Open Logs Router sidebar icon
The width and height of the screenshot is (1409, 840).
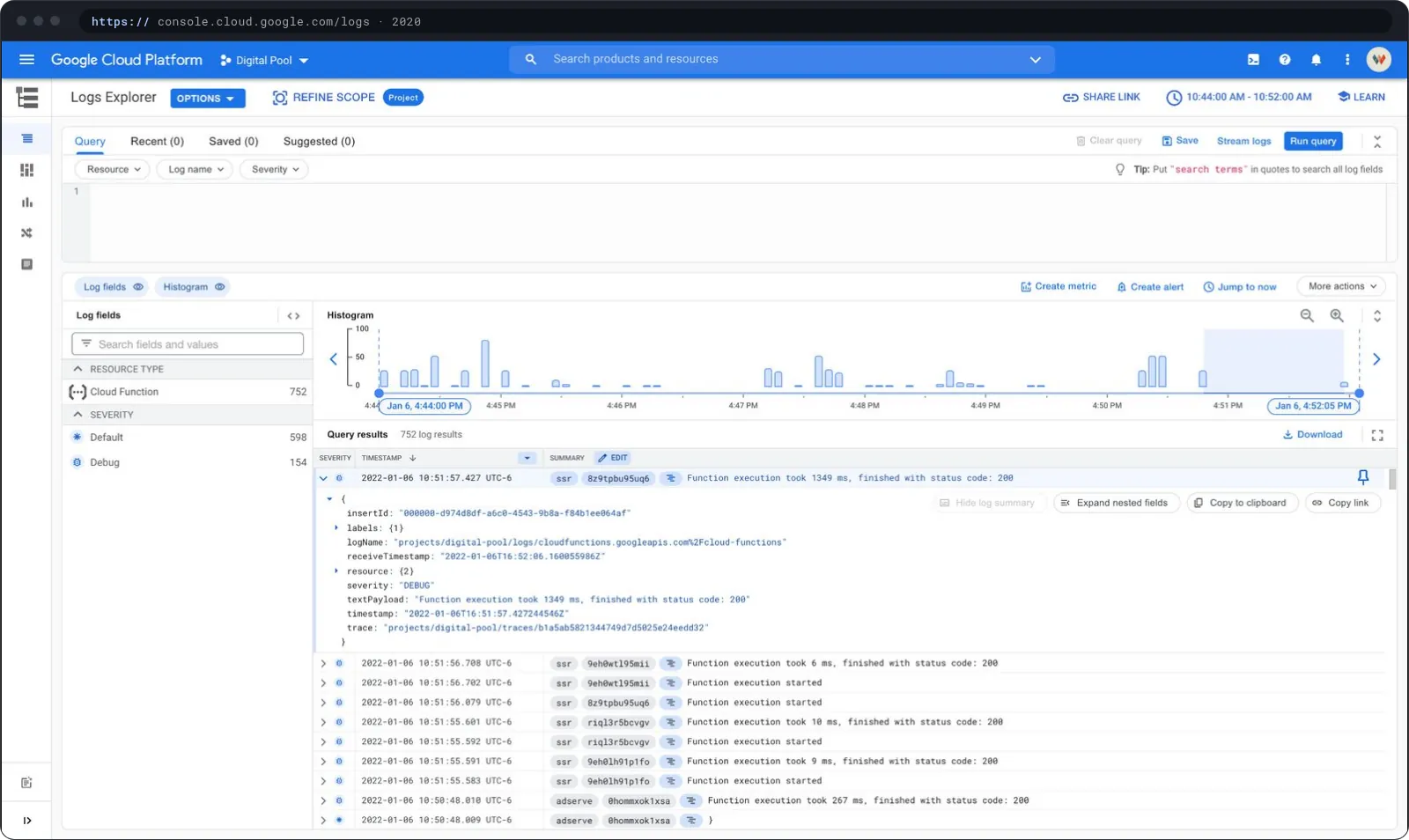(x=27, y=233)
